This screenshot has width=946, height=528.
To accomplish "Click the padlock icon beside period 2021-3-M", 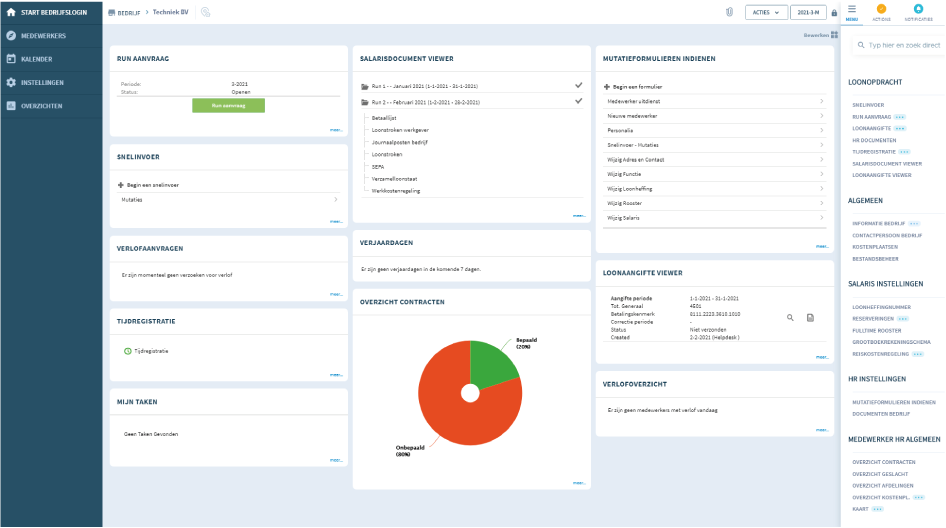I will click(x=834, y=13).
